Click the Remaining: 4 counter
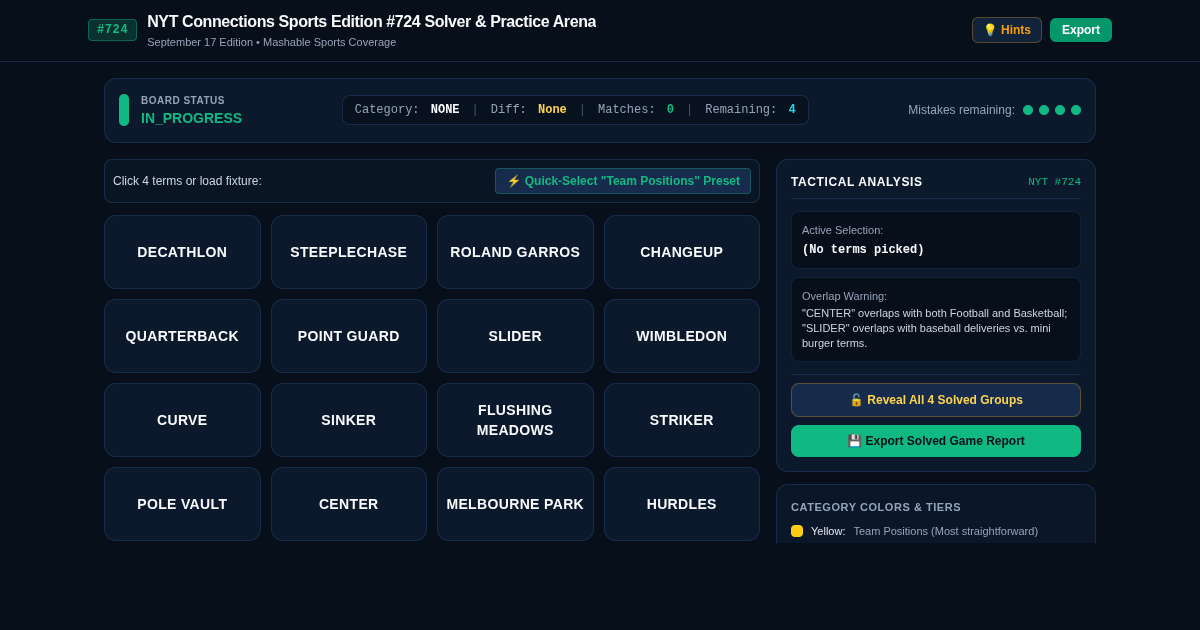Viewport: 1200px width, 630px height. point(750,110)
